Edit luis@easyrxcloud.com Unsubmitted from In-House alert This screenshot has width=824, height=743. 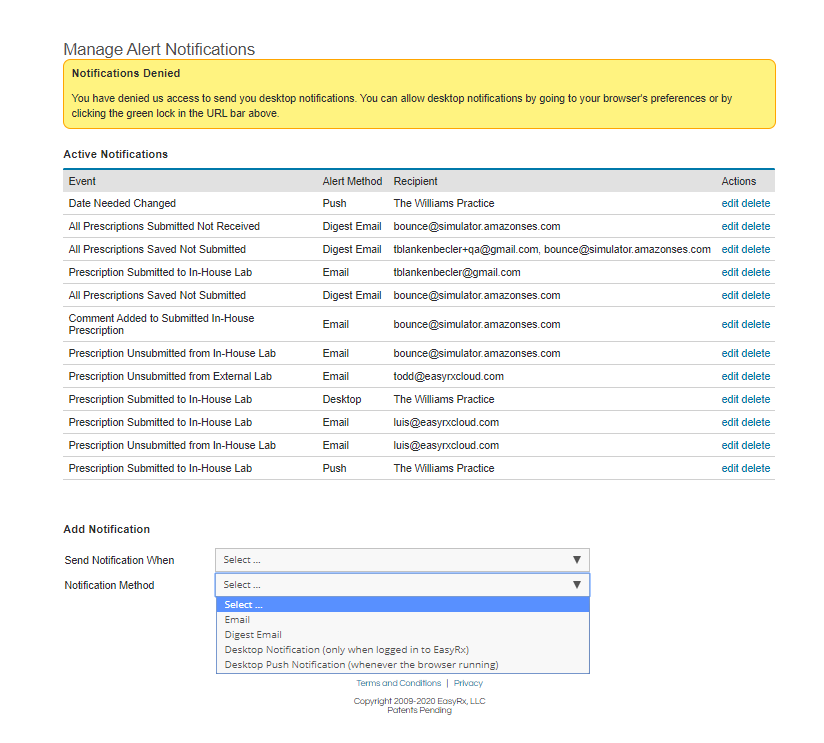729,446
